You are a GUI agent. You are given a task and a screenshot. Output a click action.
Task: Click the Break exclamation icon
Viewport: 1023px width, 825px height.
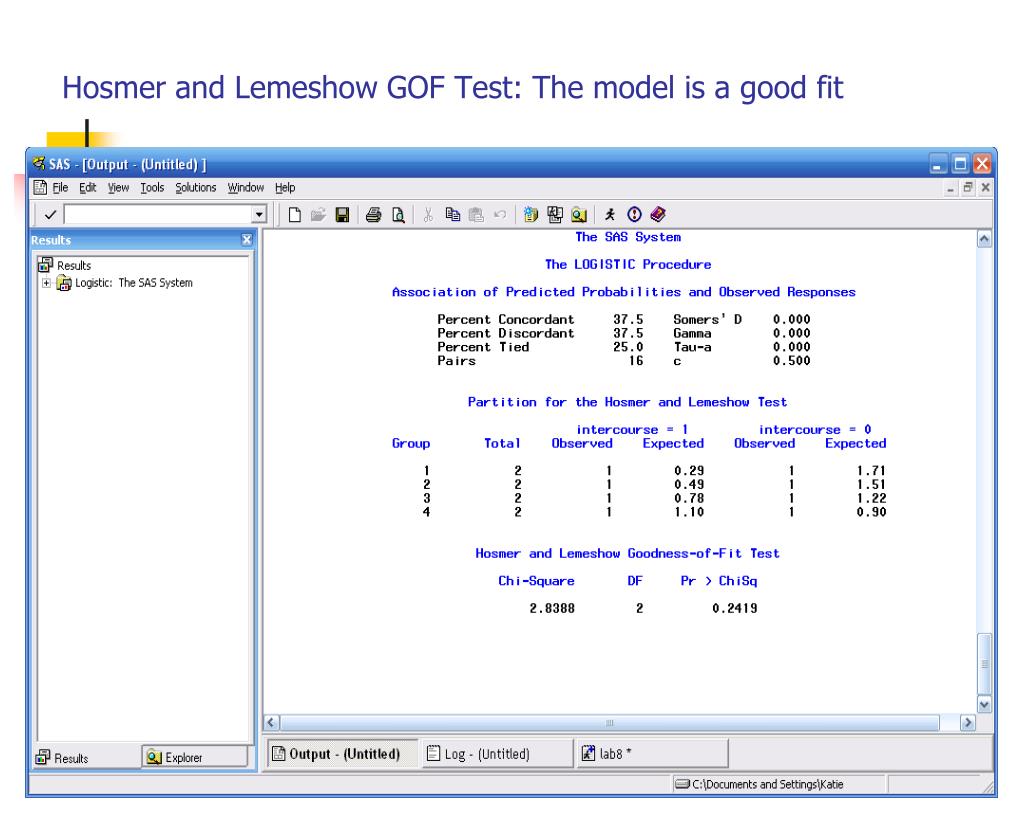click(x=634, y=215)
